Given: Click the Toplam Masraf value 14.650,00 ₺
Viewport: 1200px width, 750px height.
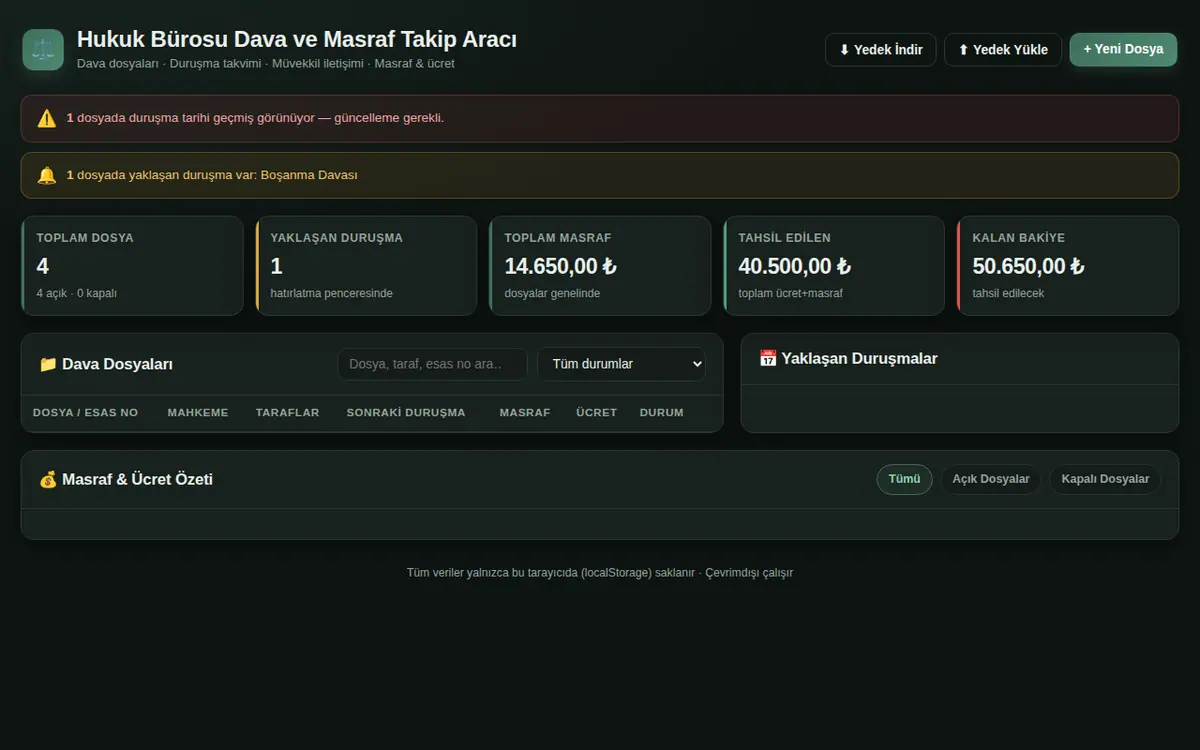Looking at the screenshot, I should [560, 266].
